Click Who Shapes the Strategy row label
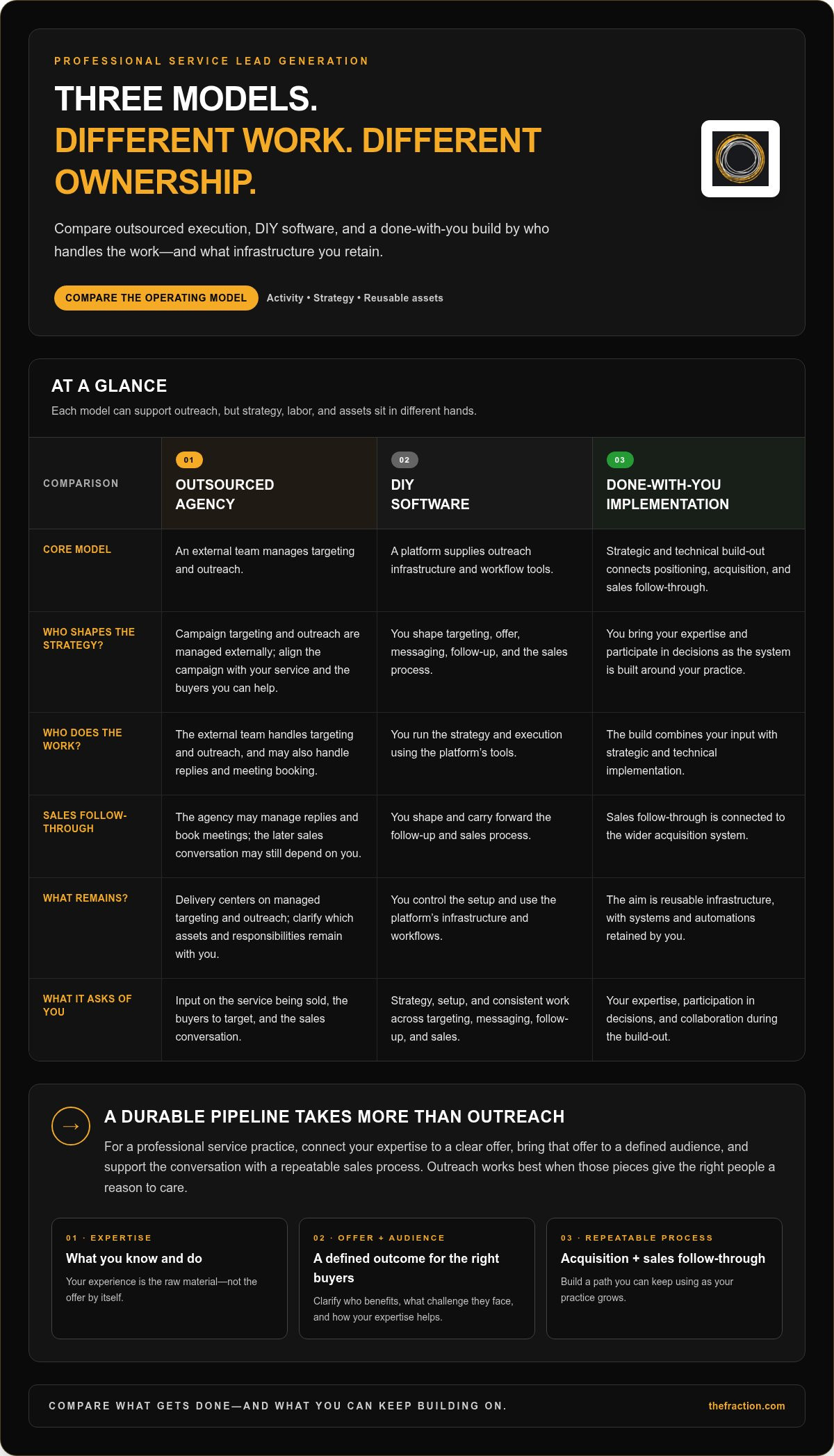Viewport: 834px width, 1456px height. click(x=89, y=638)
